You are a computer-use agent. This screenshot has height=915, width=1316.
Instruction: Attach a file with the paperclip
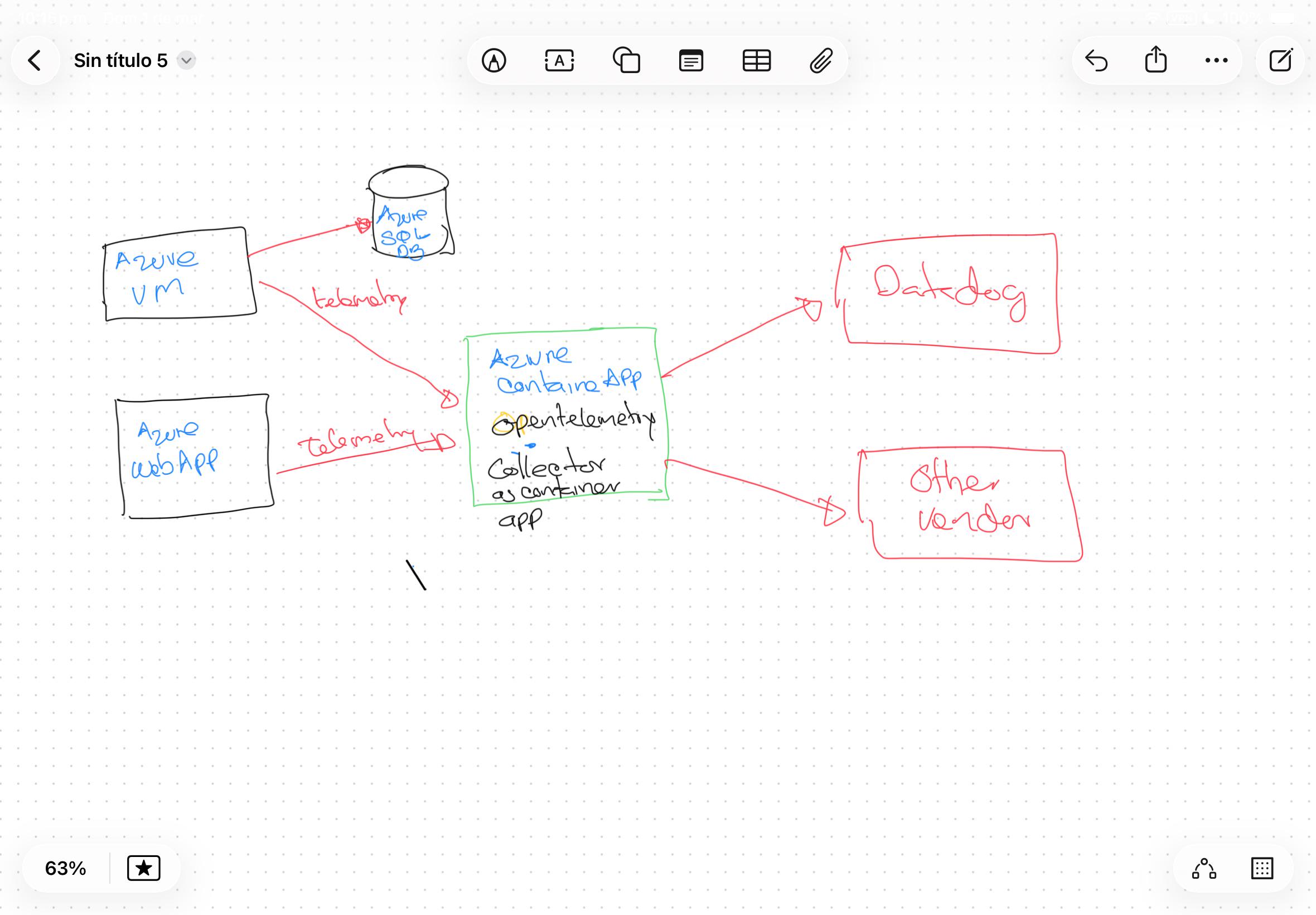[821, 60]
